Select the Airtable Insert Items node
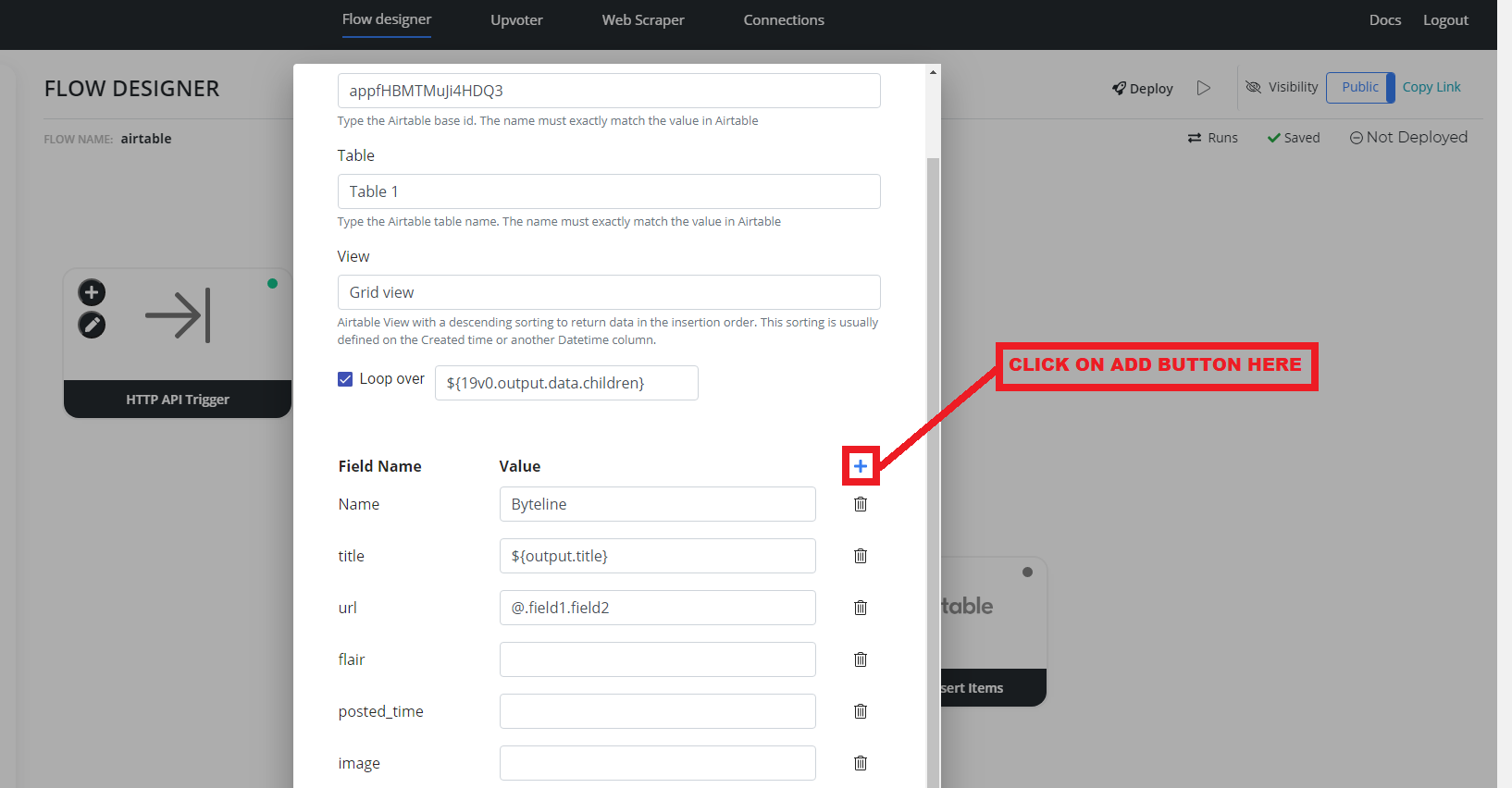The image size is (1512, 788). [x=994, y=632]
